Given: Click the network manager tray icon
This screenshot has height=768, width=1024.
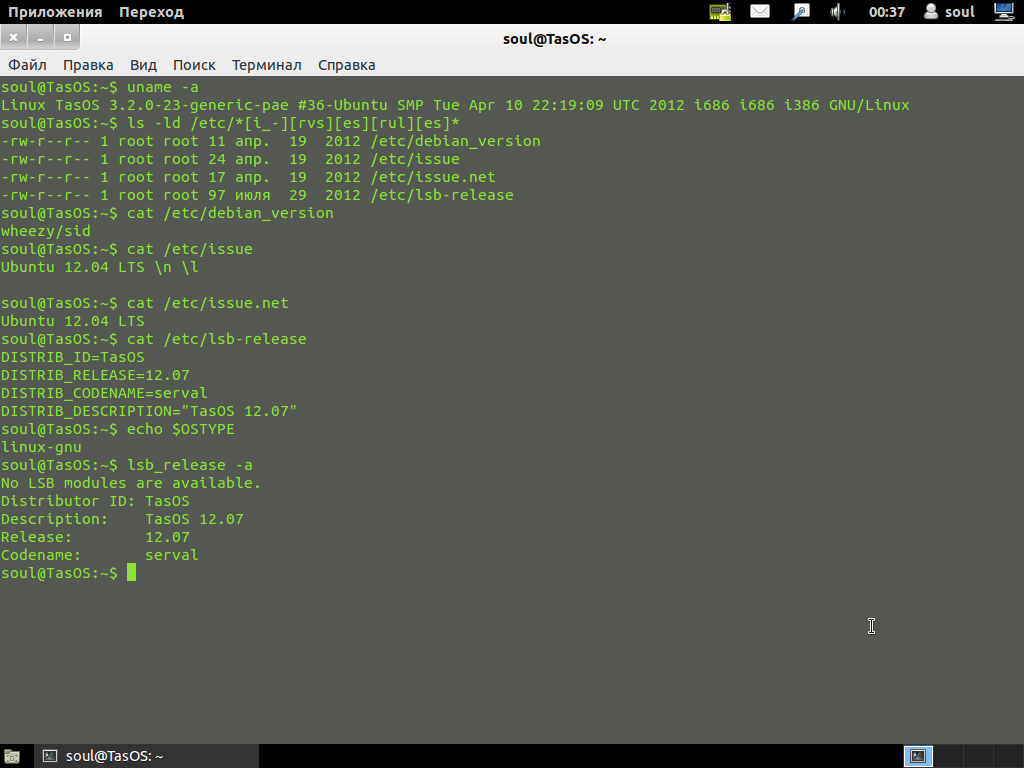Looking at the screenshot, I should (x=720, y=12).
